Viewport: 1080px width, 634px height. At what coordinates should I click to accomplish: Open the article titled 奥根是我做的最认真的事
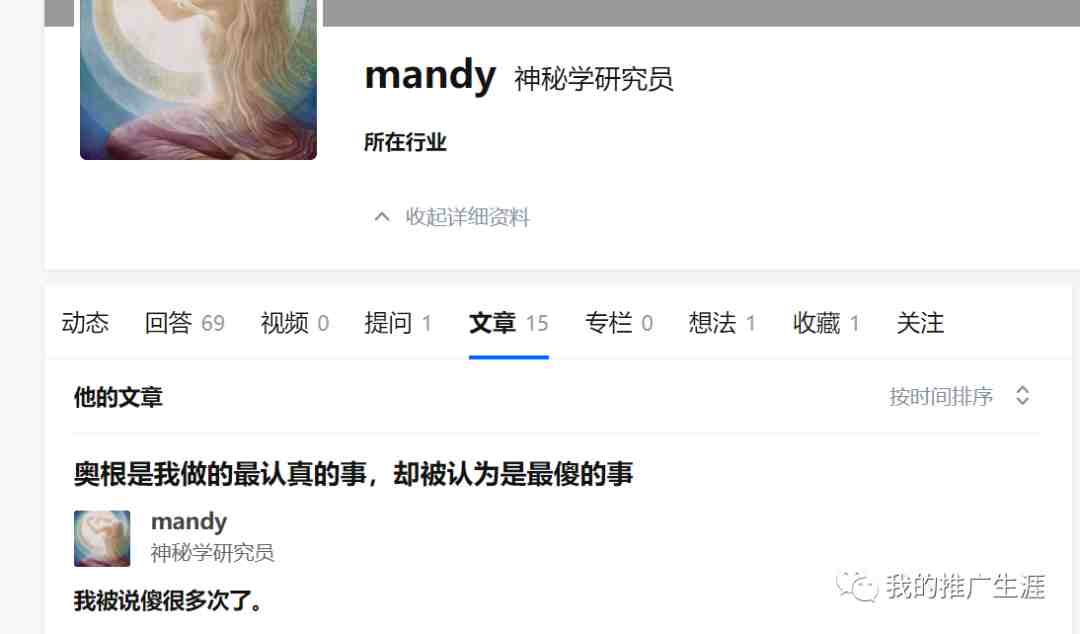coord(353,474)
